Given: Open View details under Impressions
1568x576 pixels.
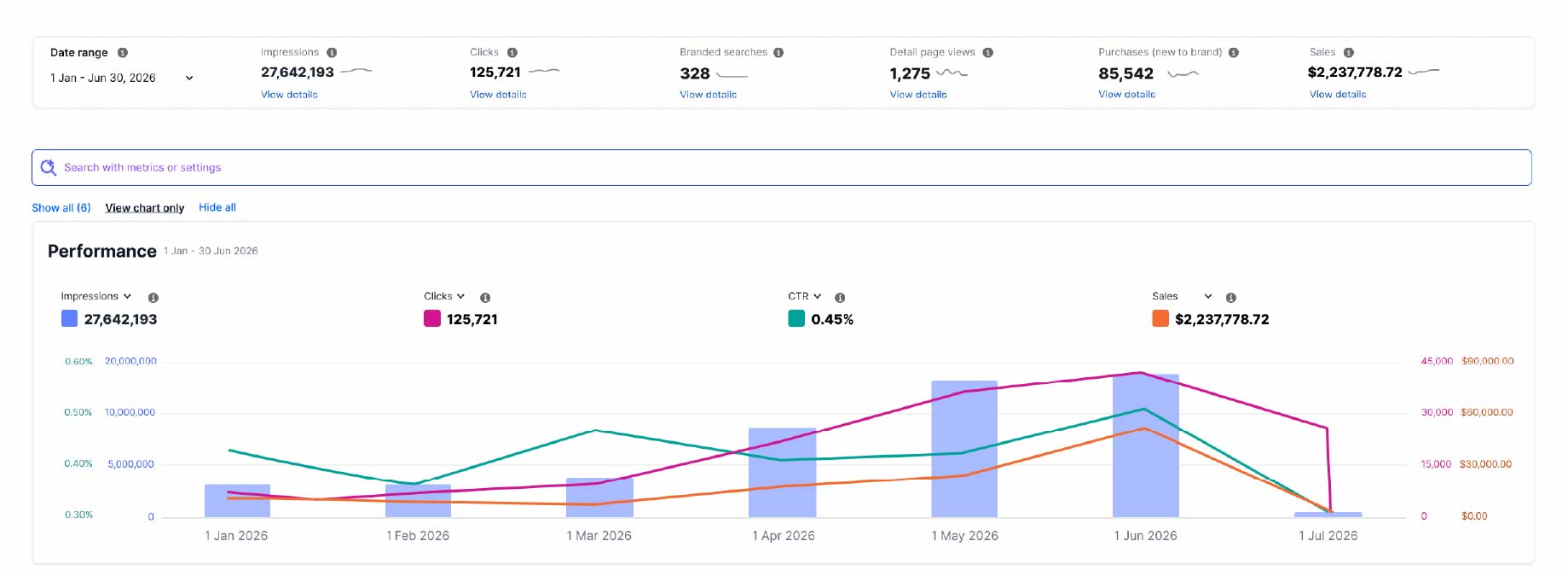Looking at the screenshot, I should click(289, 95).
